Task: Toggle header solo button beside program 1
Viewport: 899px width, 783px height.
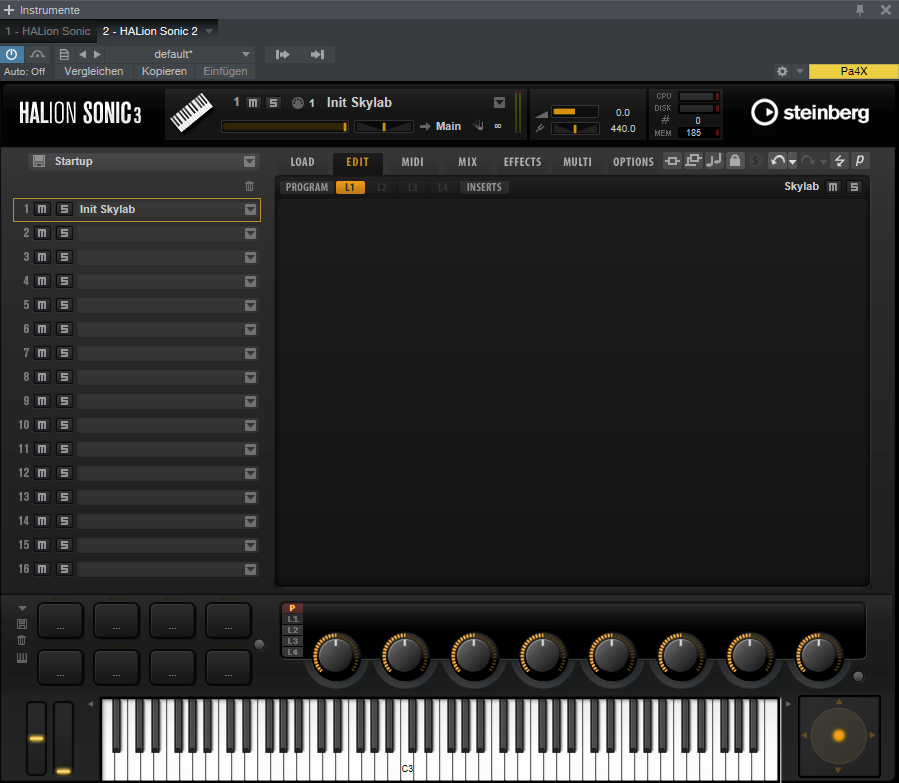Action: tap(273, 103)
